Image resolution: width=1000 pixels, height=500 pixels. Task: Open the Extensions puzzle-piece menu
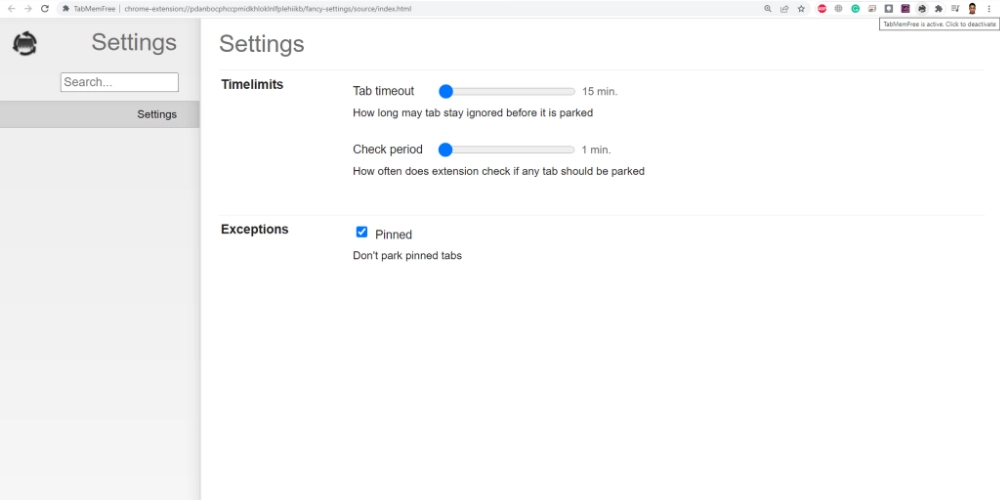938,9
